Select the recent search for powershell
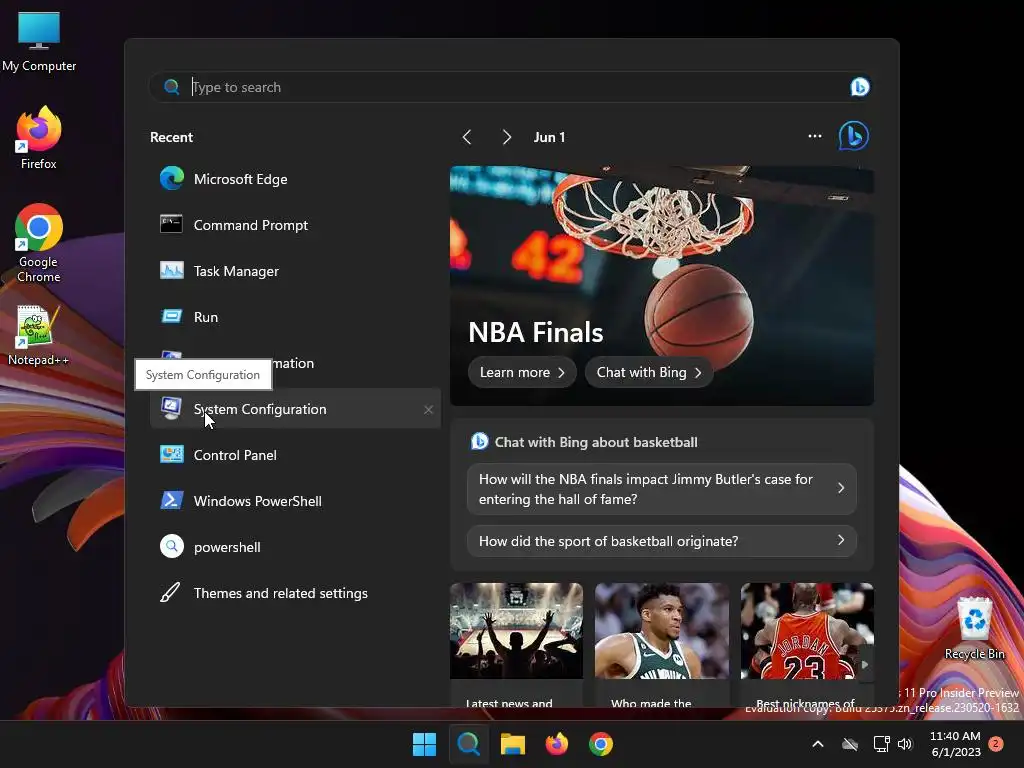Image resolution: width=1024 pixels, height=768 pixels. pos(295,547)
